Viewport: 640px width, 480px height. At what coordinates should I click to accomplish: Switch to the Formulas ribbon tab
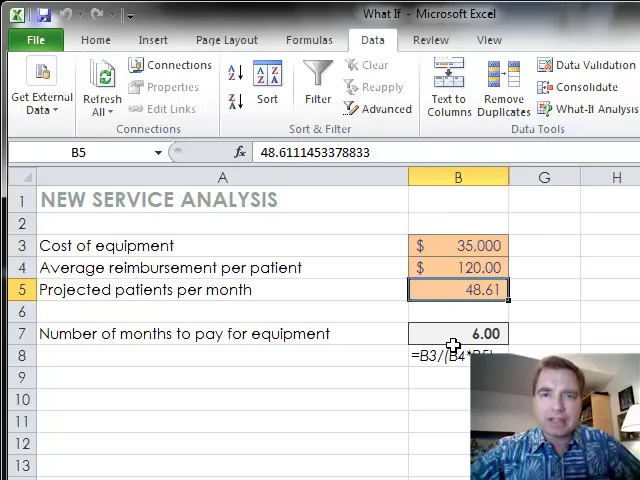pos(309,40)
